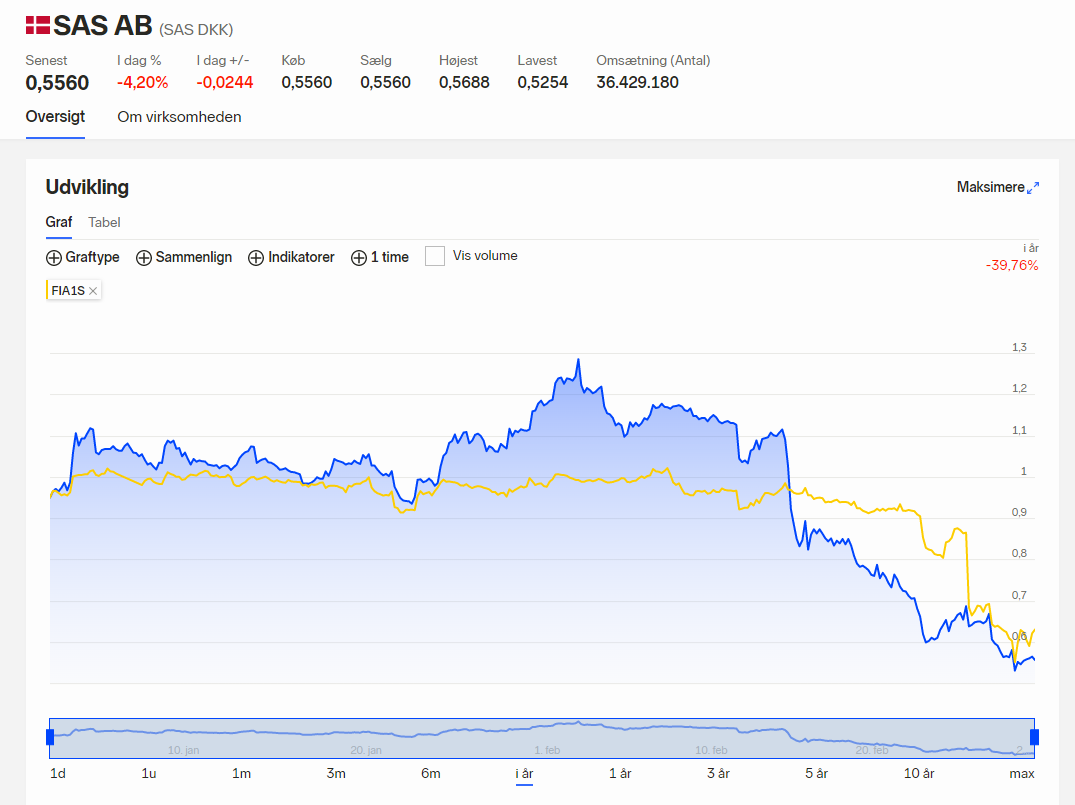Remove the FIA1S comparison with its X
The width and height of the screenshot is (1075, 805).
93,291
